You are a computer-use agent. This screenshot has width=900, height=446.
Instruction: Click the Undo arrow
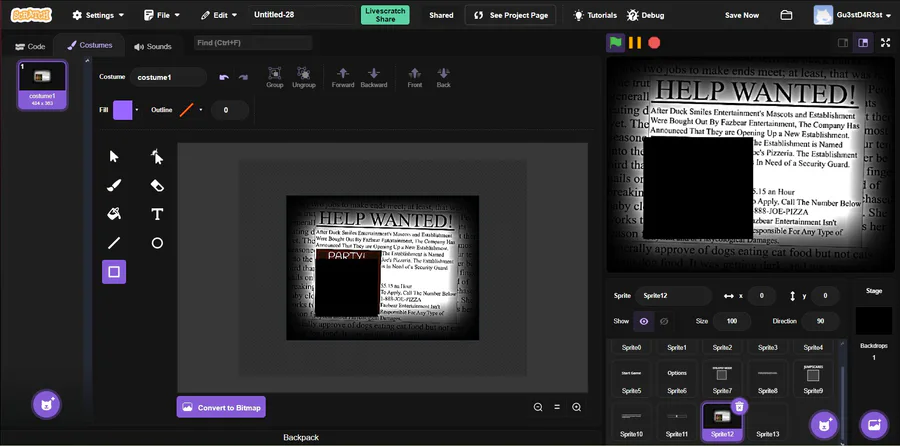(224, 77)
